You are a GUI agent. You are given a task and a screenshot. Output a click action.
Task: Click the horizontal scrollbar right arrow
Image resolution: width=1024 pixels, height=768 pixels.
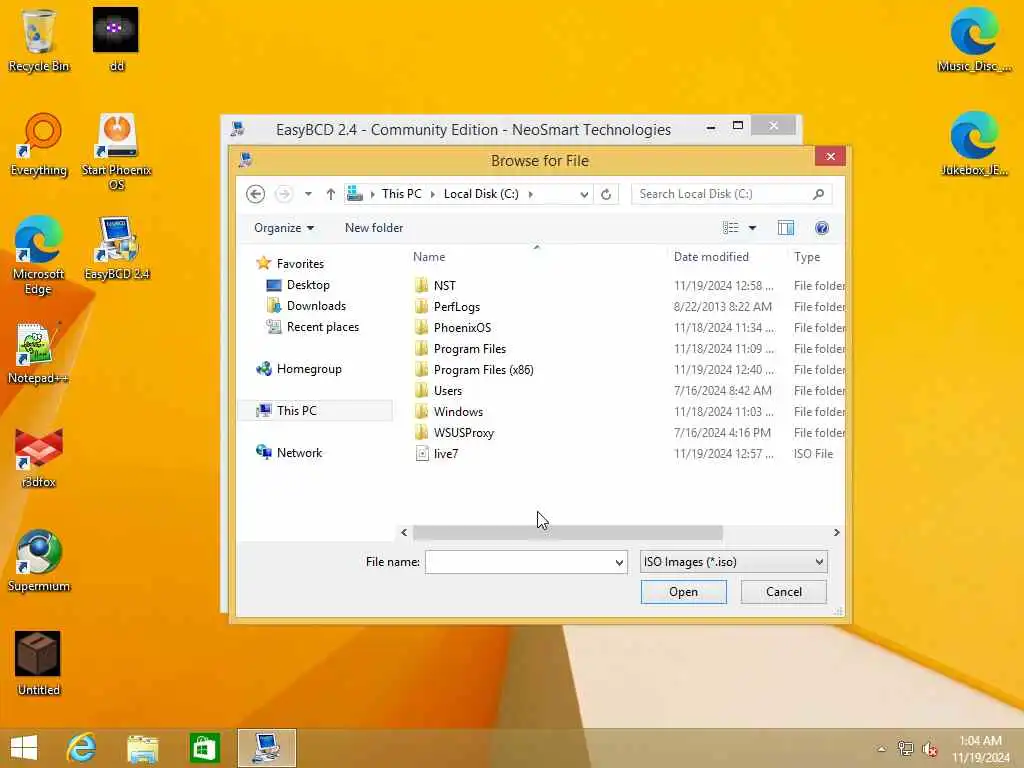pos(837,532)
